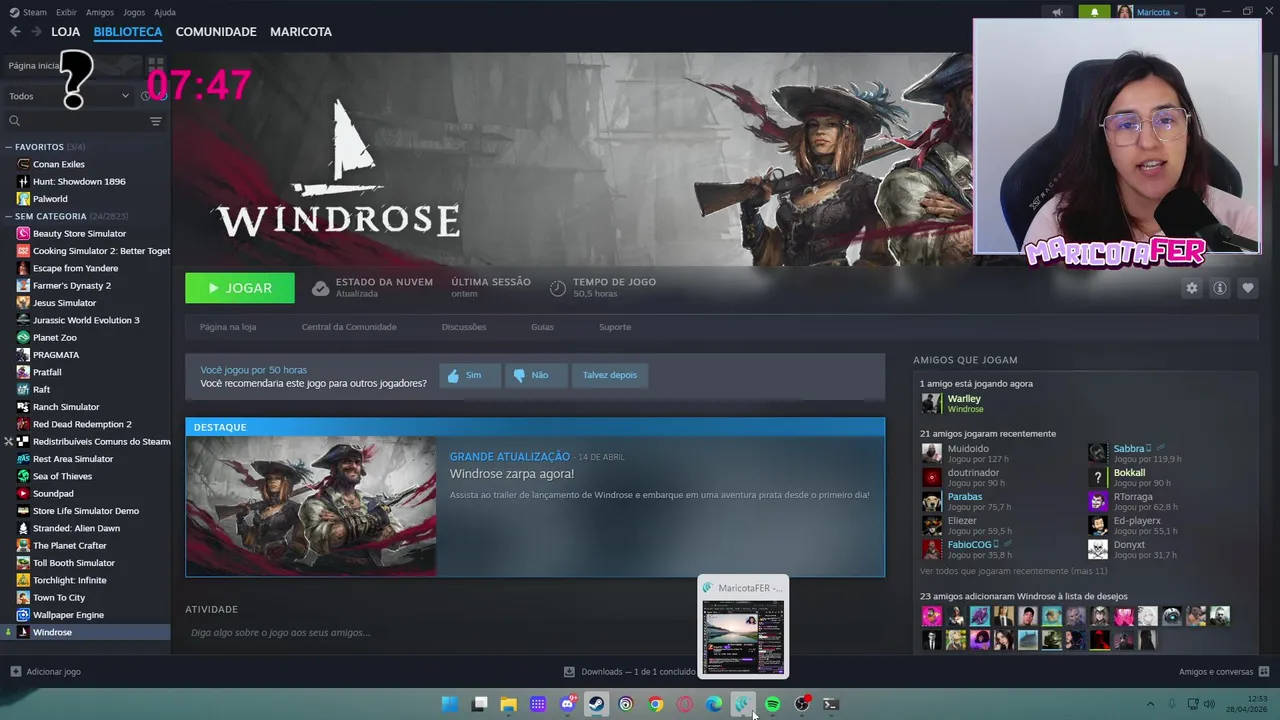Open the Exibir menu

pos(66,12)
